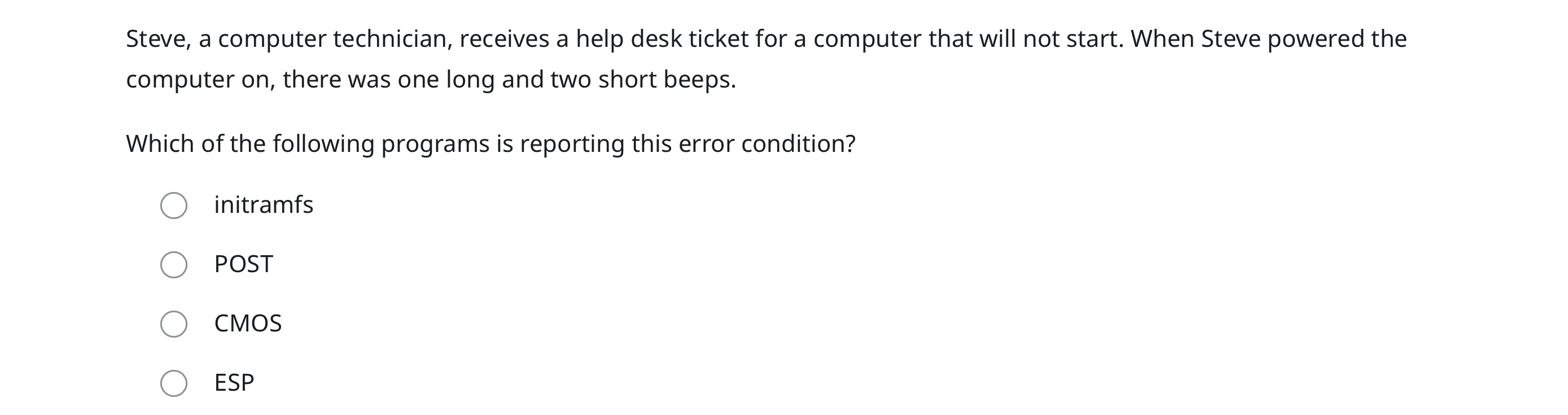Click the ESP answer label text
The height and width of the screenshot is (415, 1568).
click(234, 383)
